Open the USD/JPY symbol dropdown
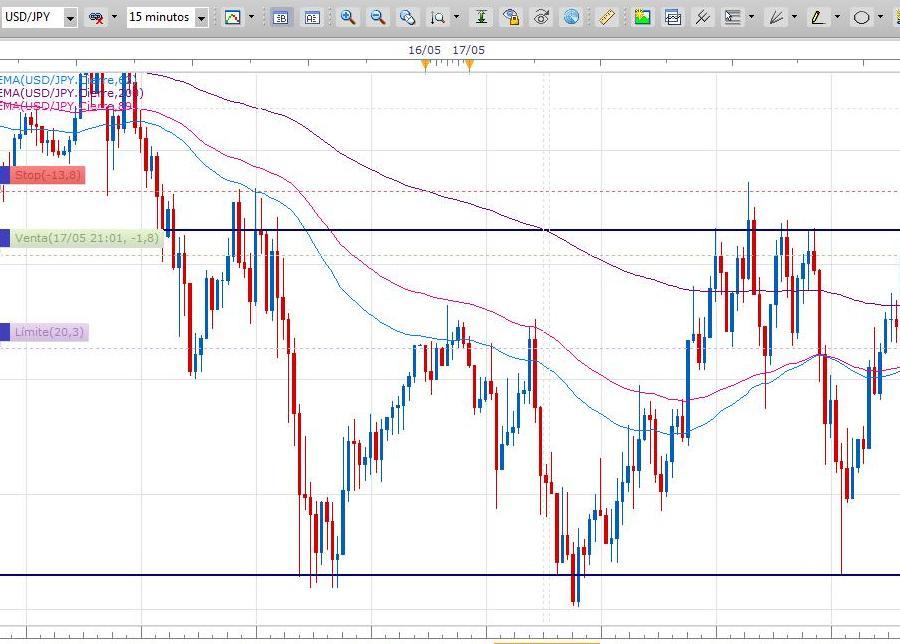900x644 pixels. click(70, 18)
